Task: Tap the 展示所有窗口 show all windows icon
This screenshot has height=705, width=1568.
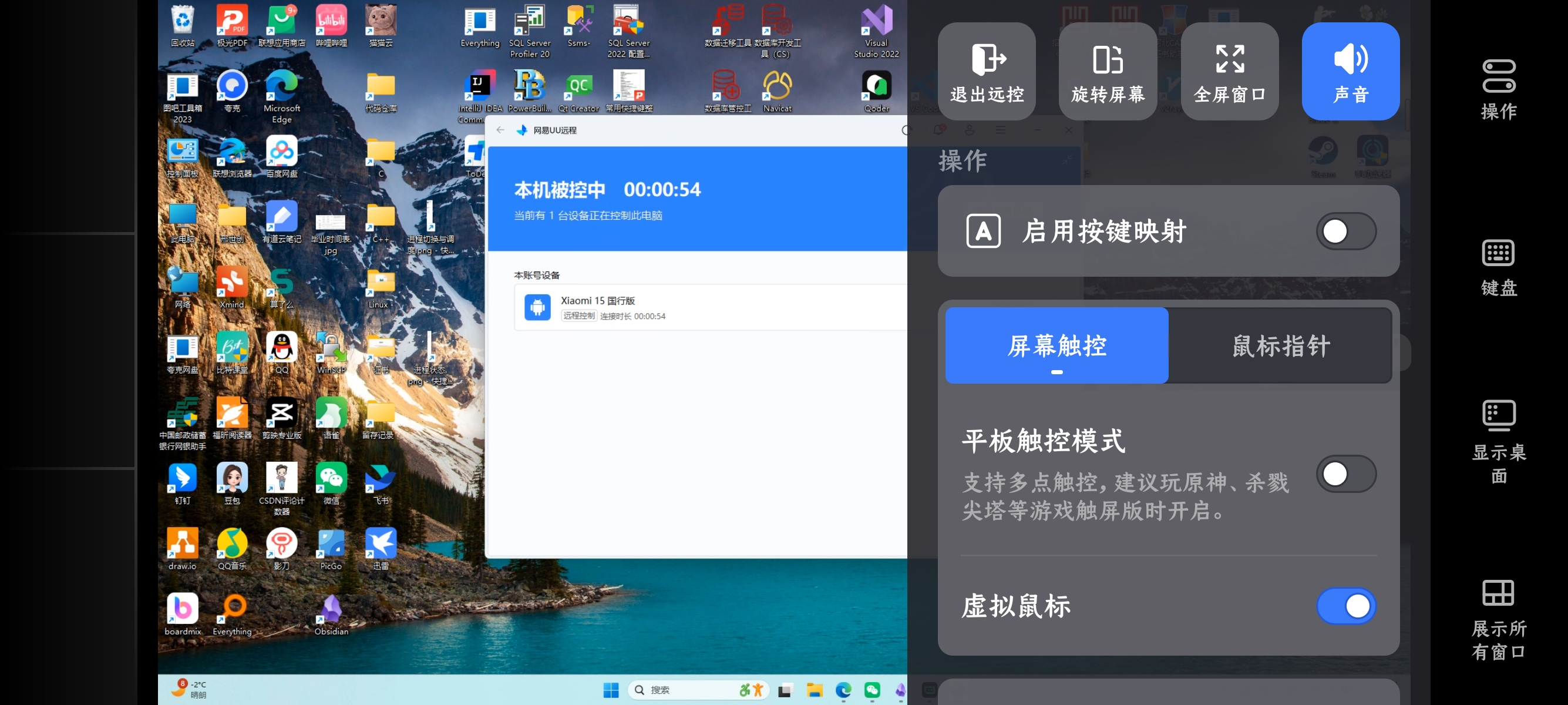Action: click(x=1498, y=618)
